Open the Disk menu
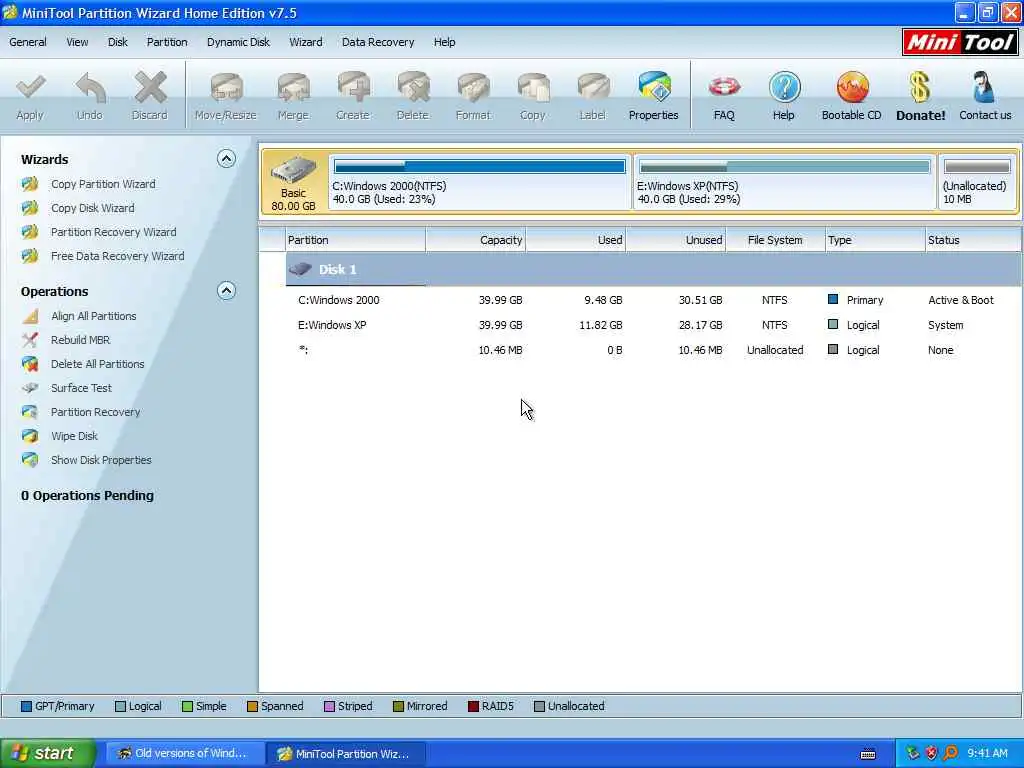 118,42
